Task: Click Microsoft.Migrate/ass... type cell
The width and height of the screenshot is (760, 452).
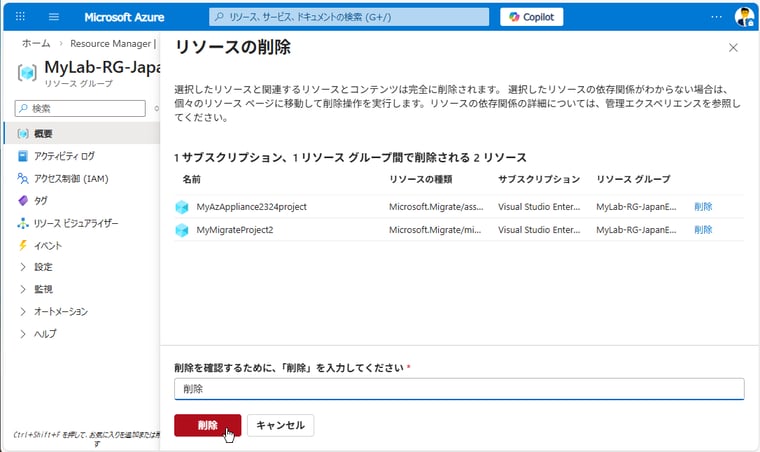Action: [x=436, y=207]
